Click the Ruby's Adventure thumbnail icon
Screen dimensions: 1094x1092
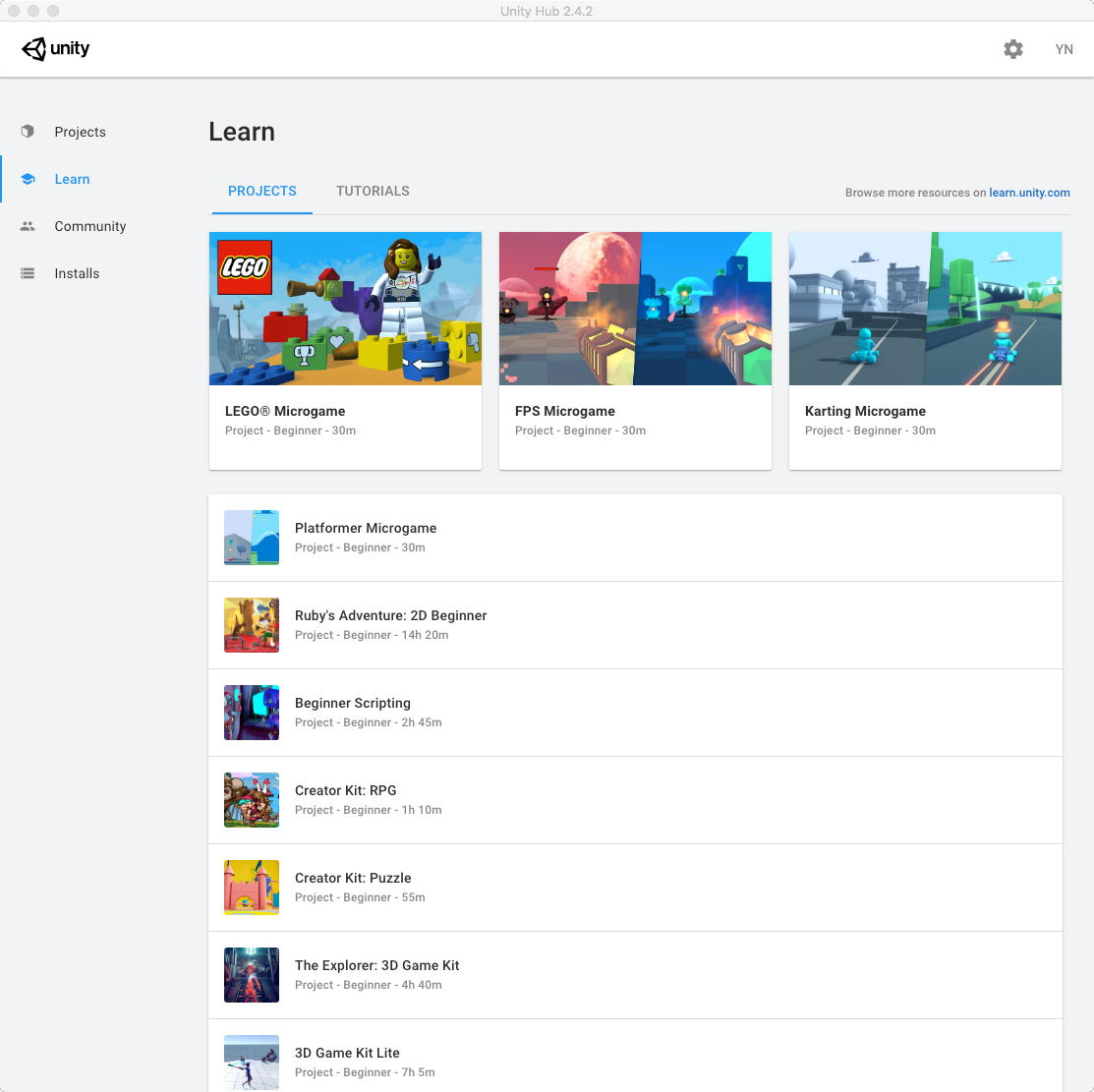pos(252,625)
